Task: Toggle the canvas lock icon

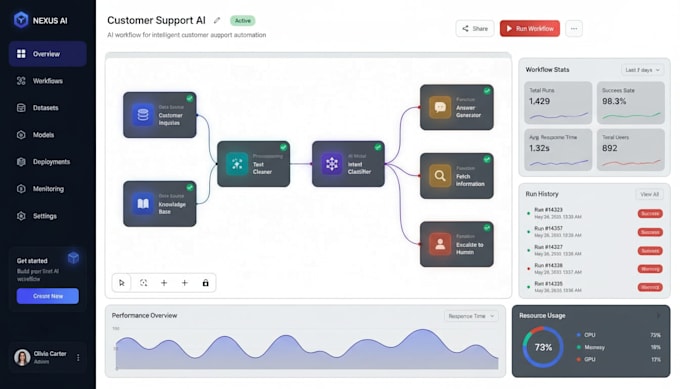Action: (206, 283)
